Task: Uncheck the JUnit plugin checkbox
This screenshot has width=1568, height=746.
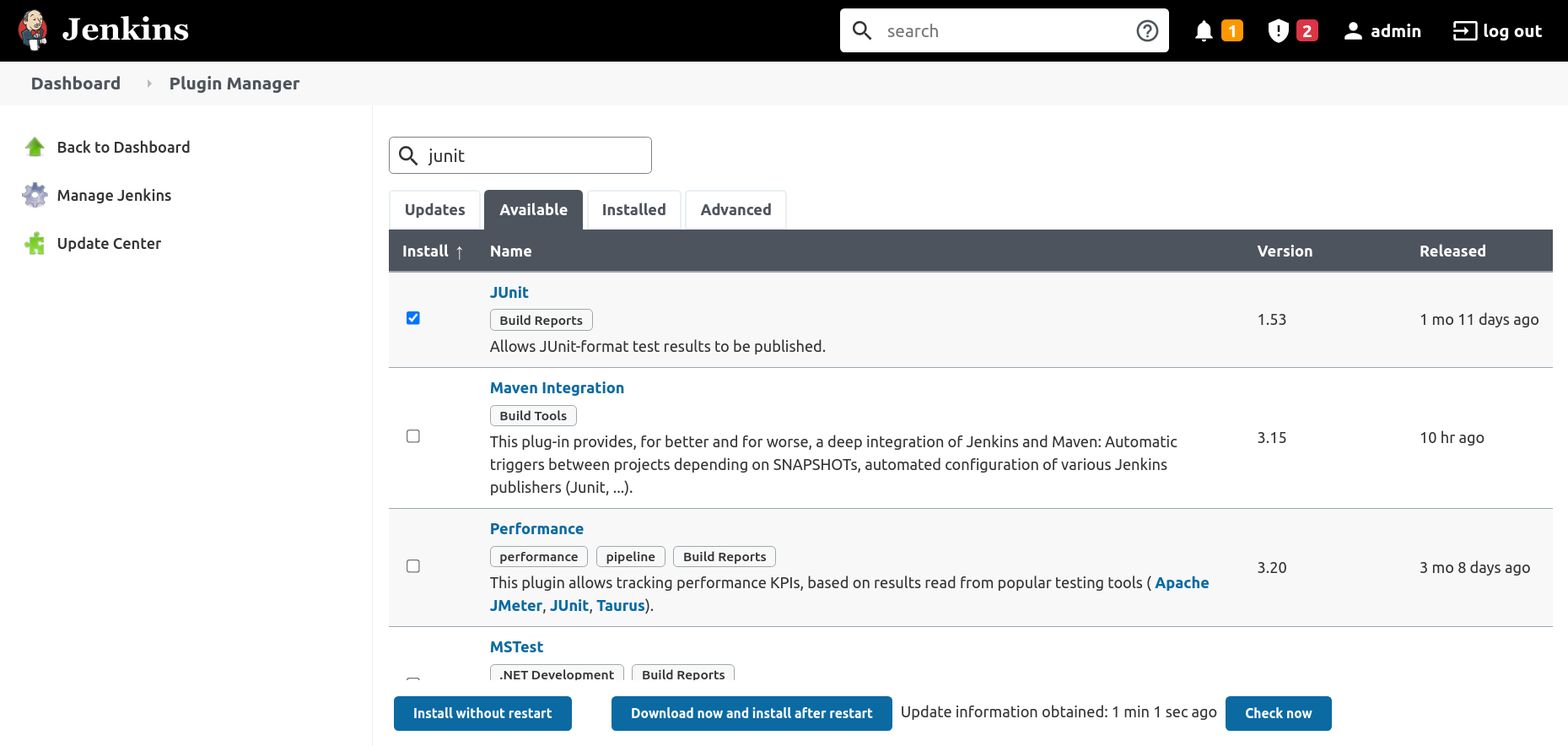Action: point(413,318)
